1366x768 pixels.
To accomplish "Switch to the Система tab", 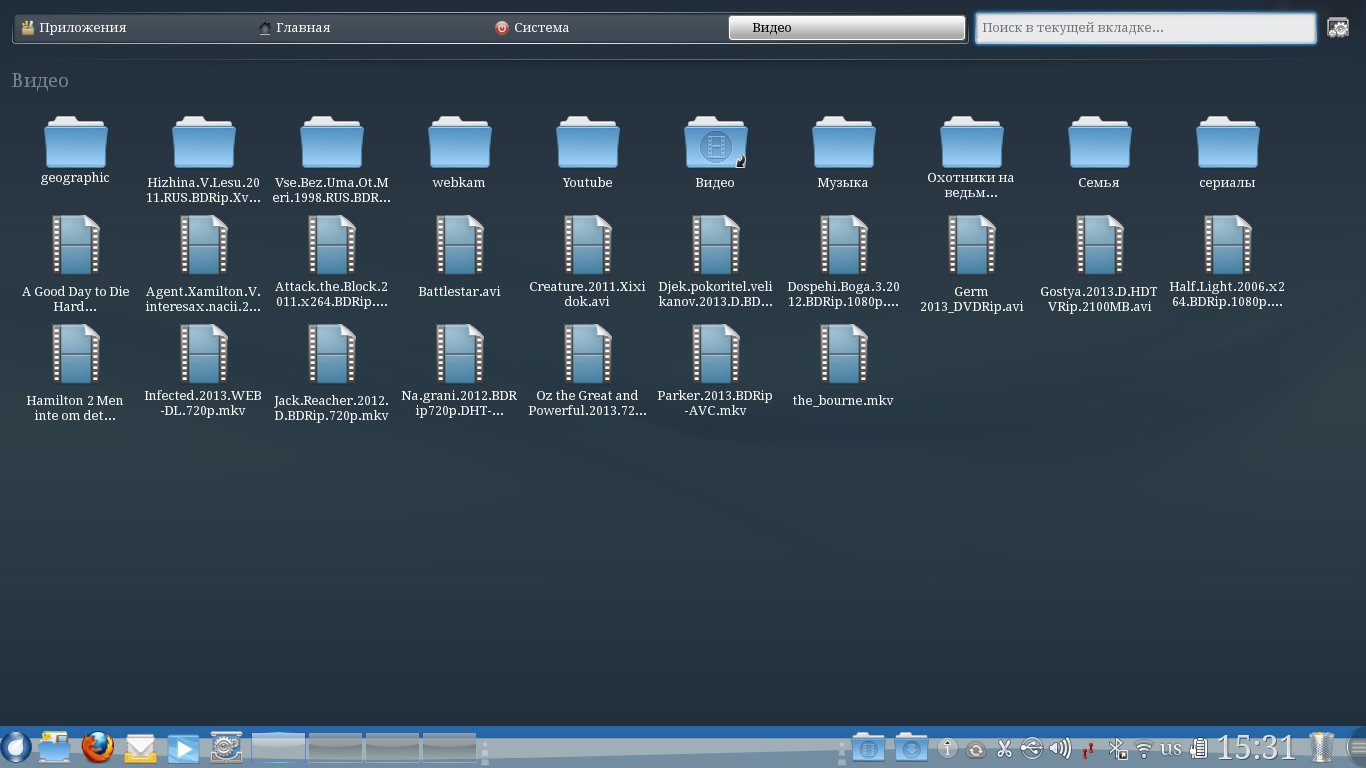I will point(540,28).
